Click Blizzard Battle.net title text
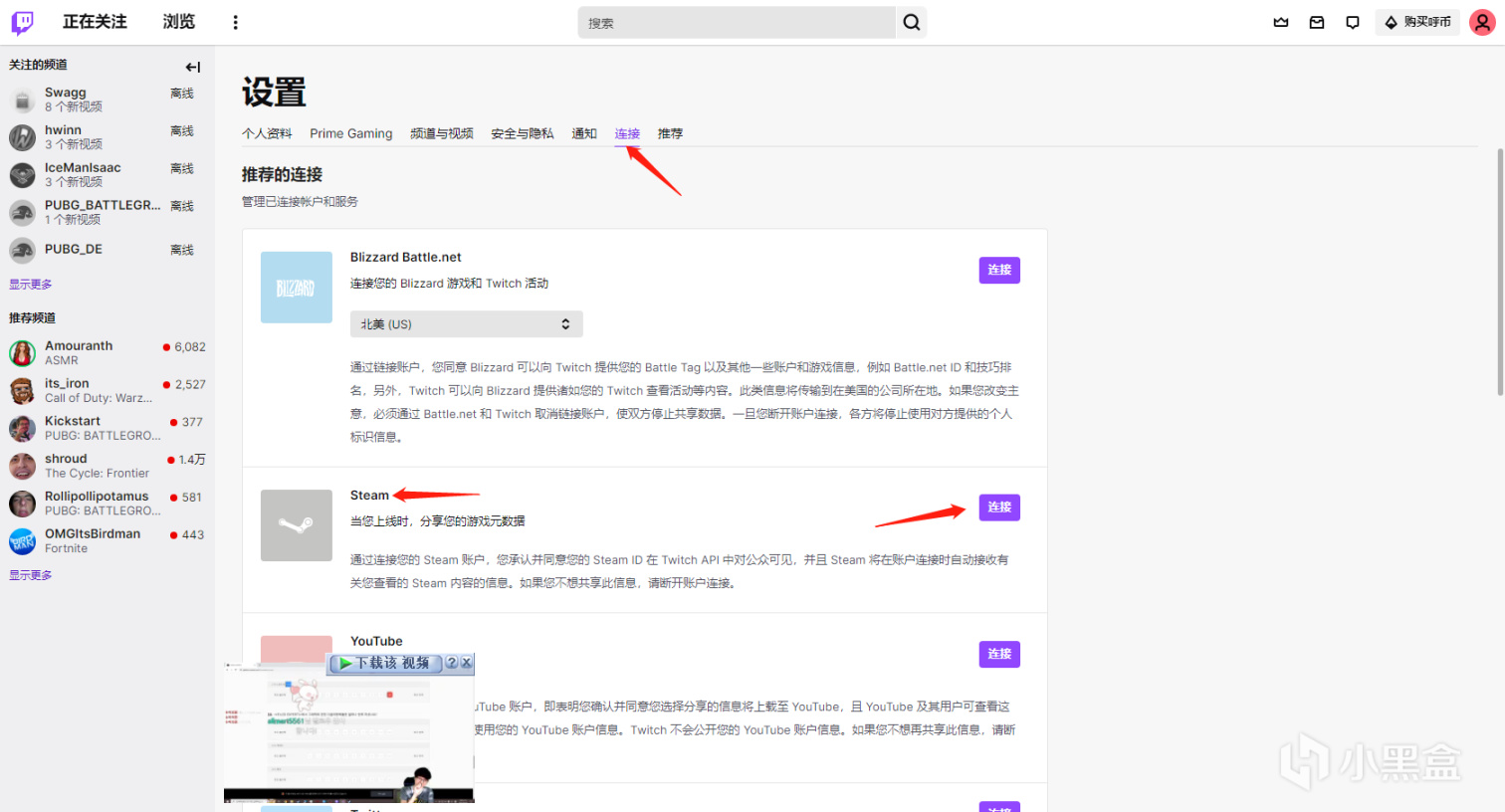This screenshot has width=1505, height=812. 406,258
